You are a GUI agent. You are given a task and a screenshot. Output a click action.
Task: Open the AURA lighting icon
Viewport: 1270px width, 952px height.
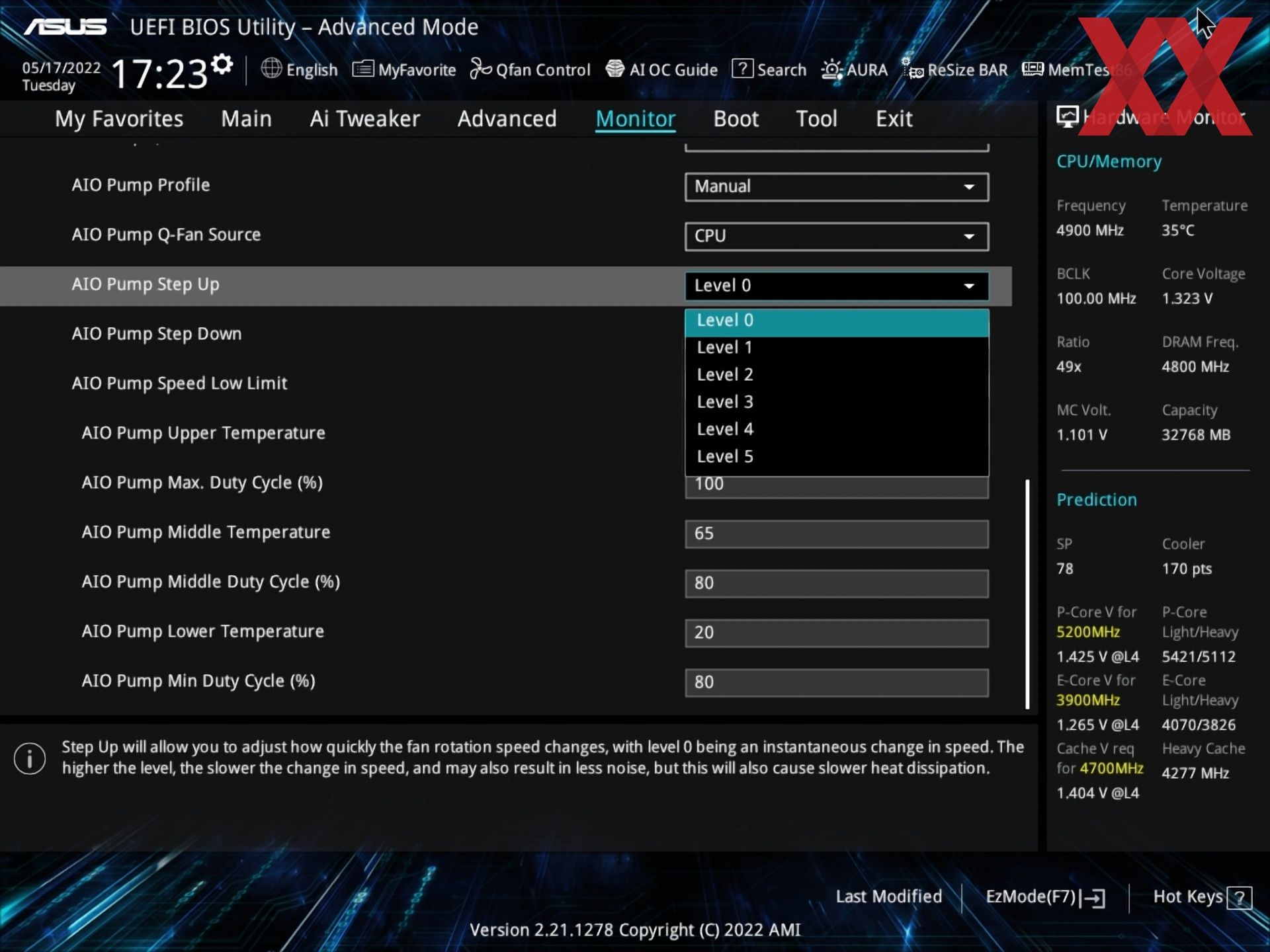click(831, 69)
